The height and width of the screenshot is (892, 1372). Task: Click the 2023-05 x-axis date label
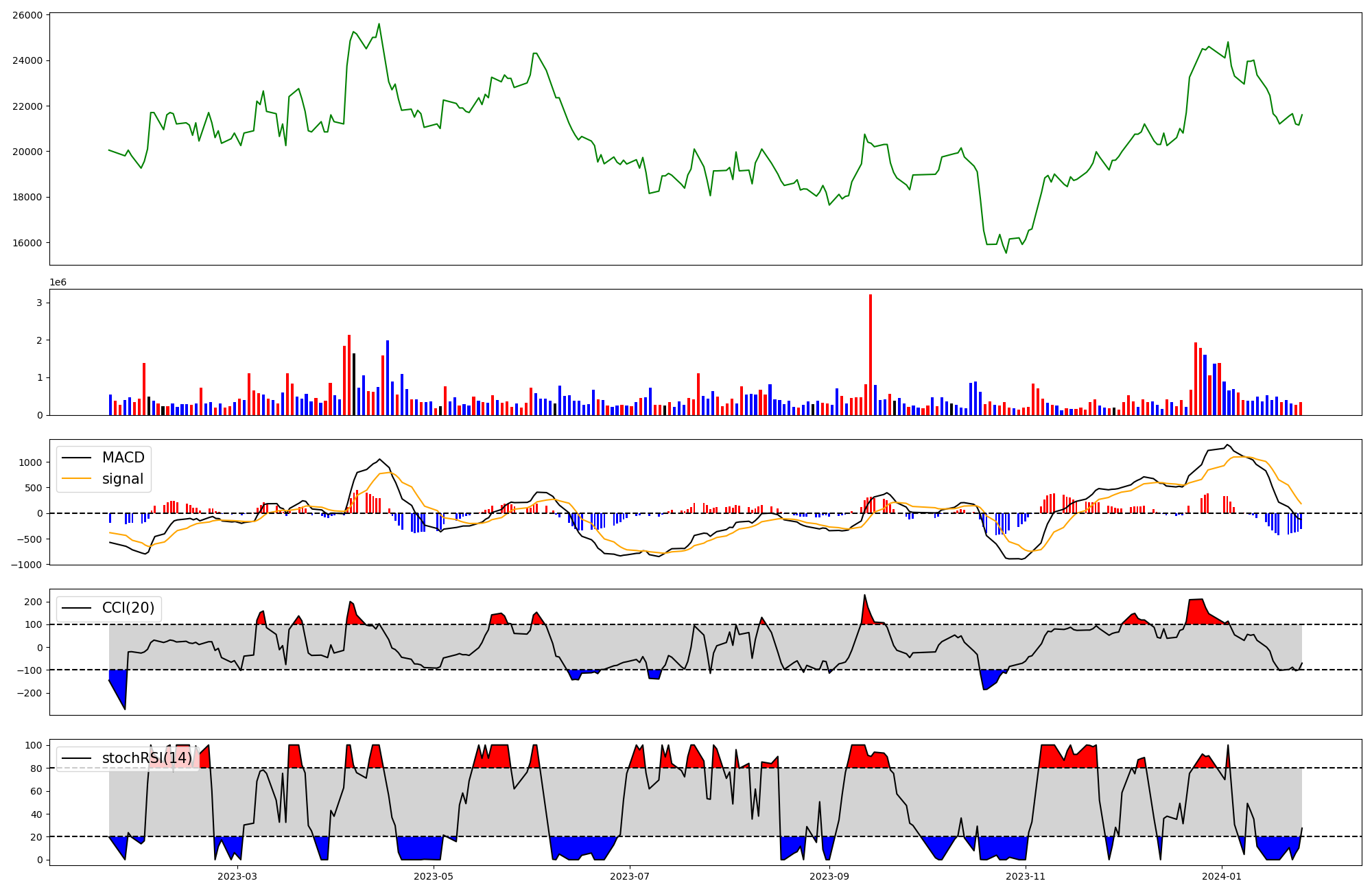434,876
